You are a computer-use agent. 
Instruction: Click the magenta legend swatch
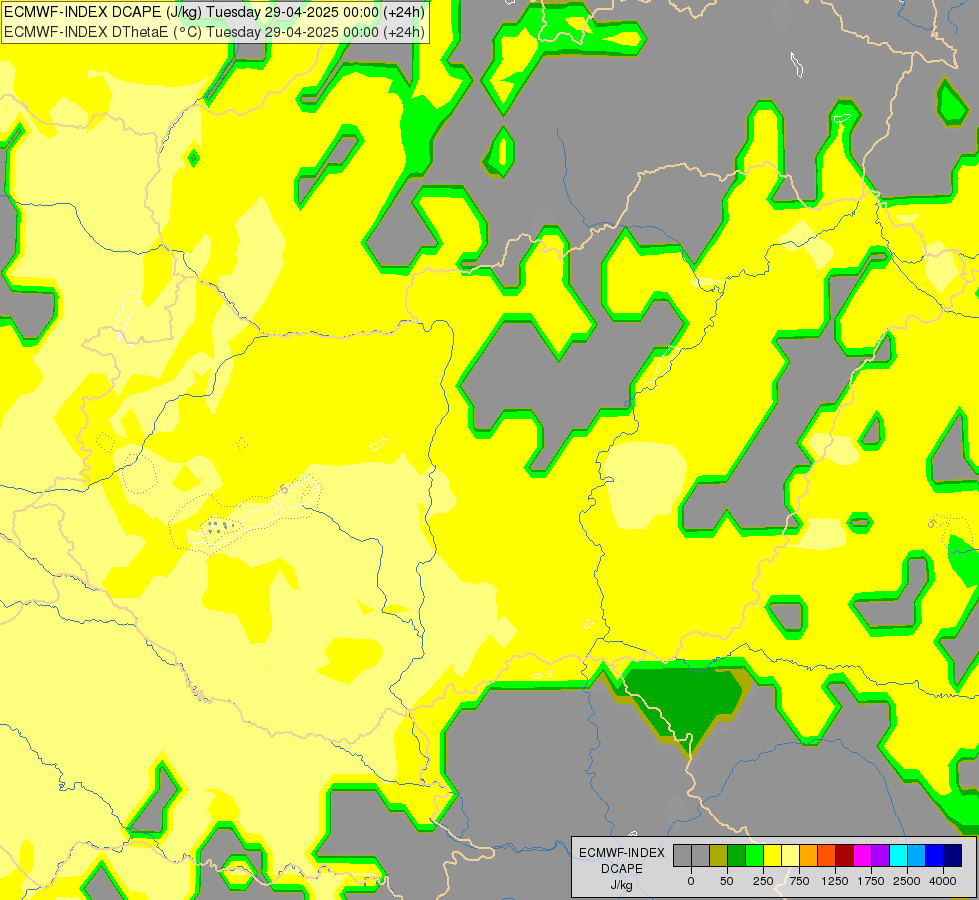coord(863,855)
